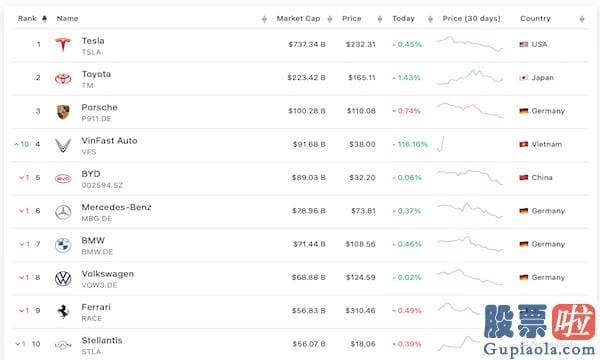Click the Name column header
600x360 pixels.
(x=67, y=18)
